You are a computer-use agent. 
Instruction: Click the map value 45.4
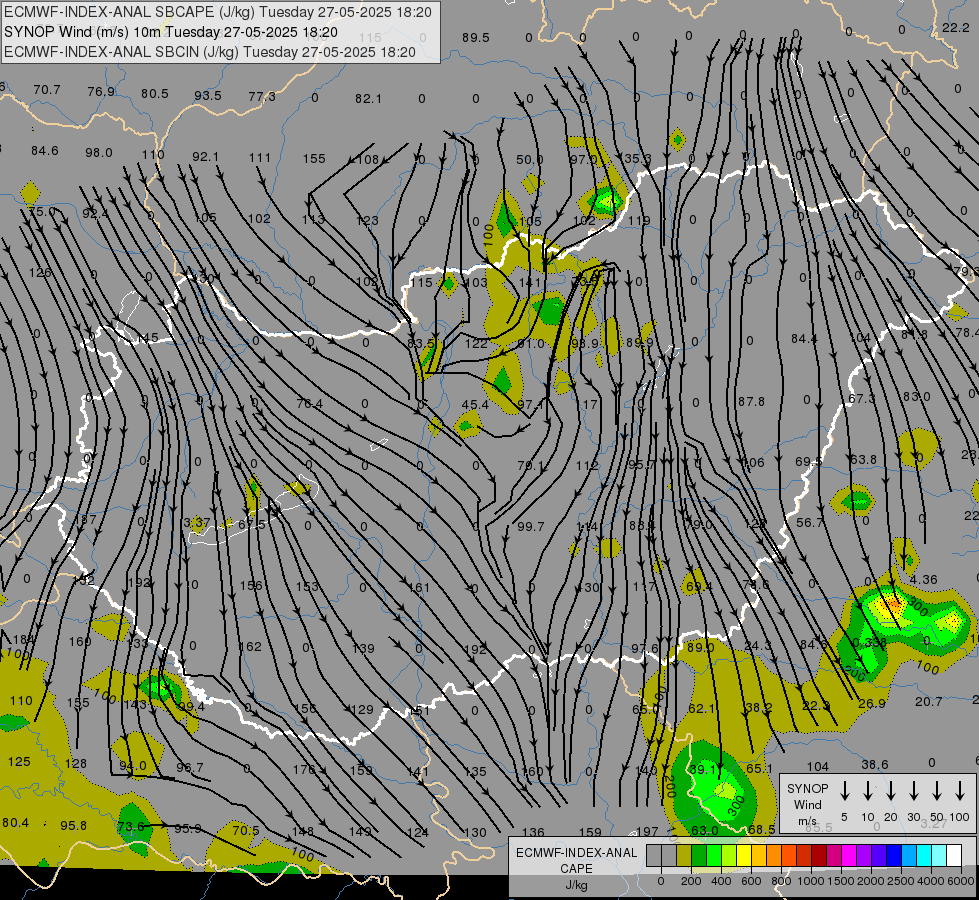click(475, 405)
